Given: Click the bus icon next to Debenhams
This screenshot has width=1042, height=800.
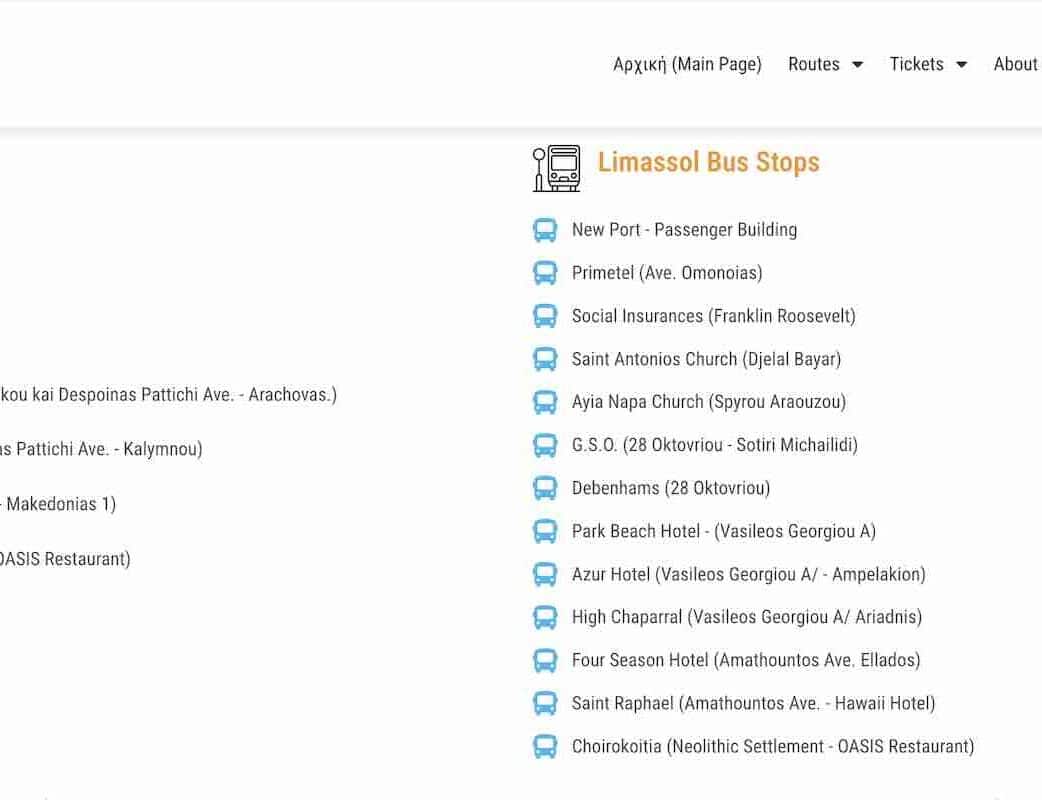Looking at the screenshot, I should click(x=545, y=488).
